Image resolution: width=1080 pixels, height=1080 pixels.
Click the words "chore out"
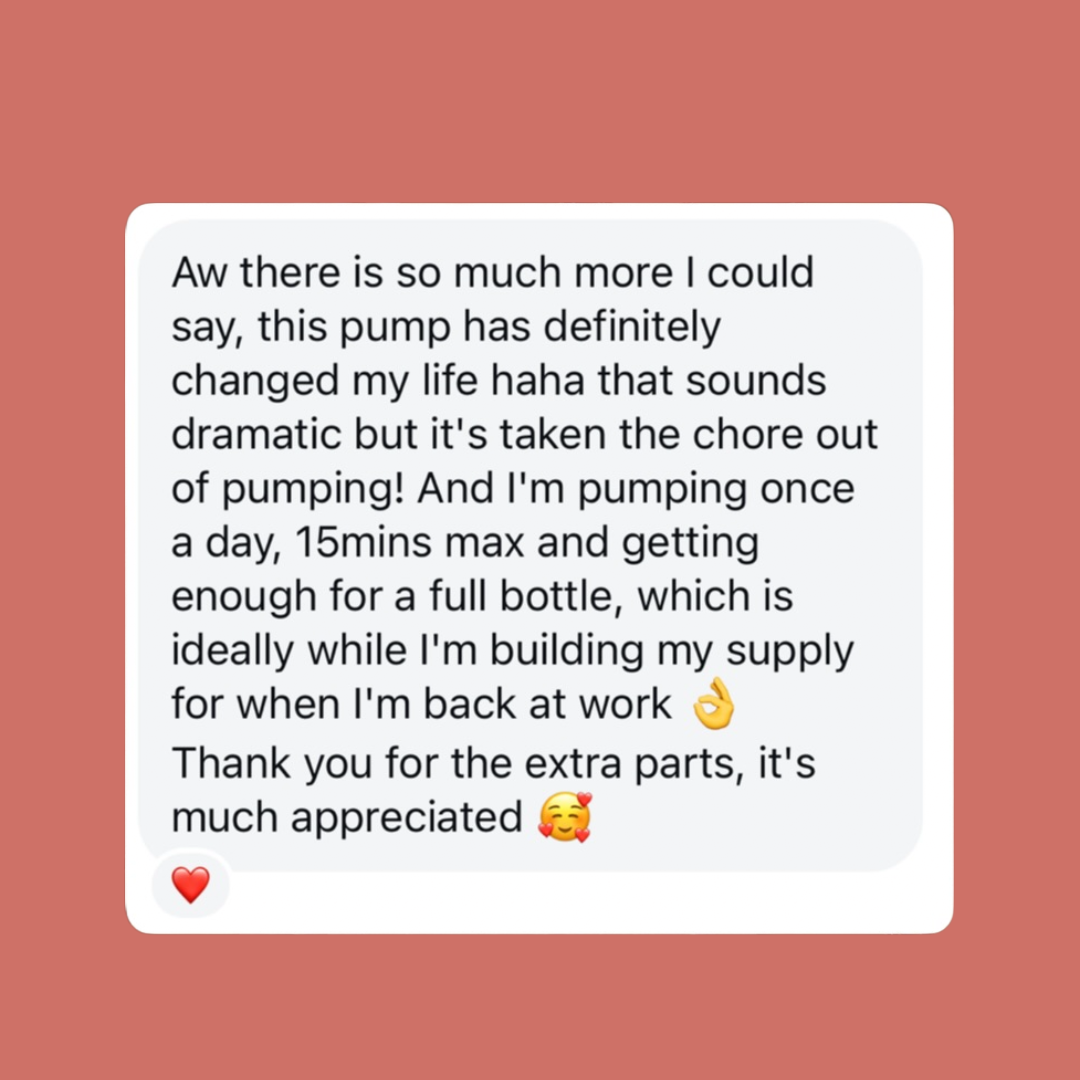coord(785,434)
